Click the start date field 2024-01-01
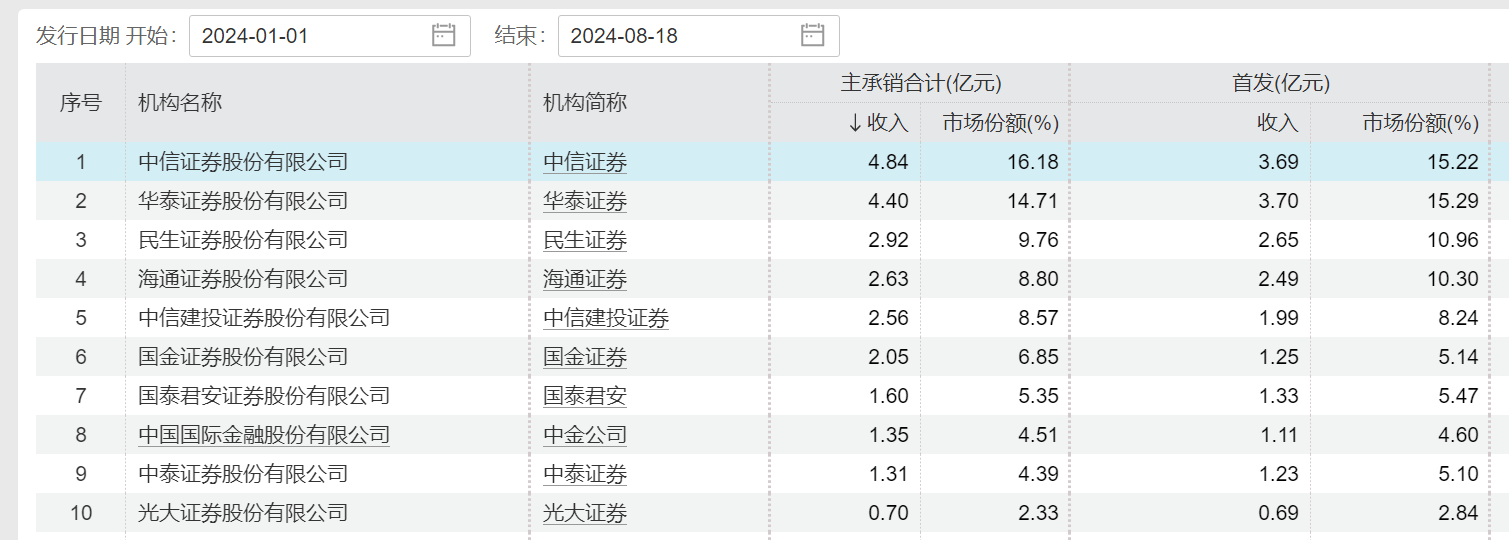 click(329, 36)
